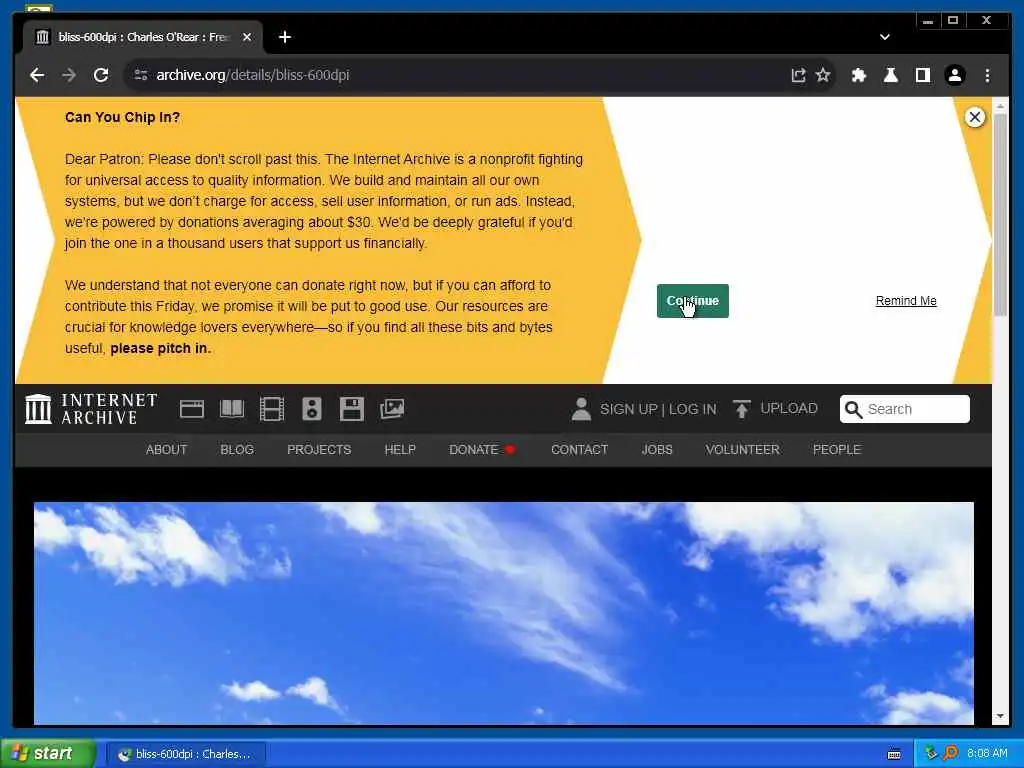Click the Internet Archive logo

pyautogui.click(x=91, y=409)
